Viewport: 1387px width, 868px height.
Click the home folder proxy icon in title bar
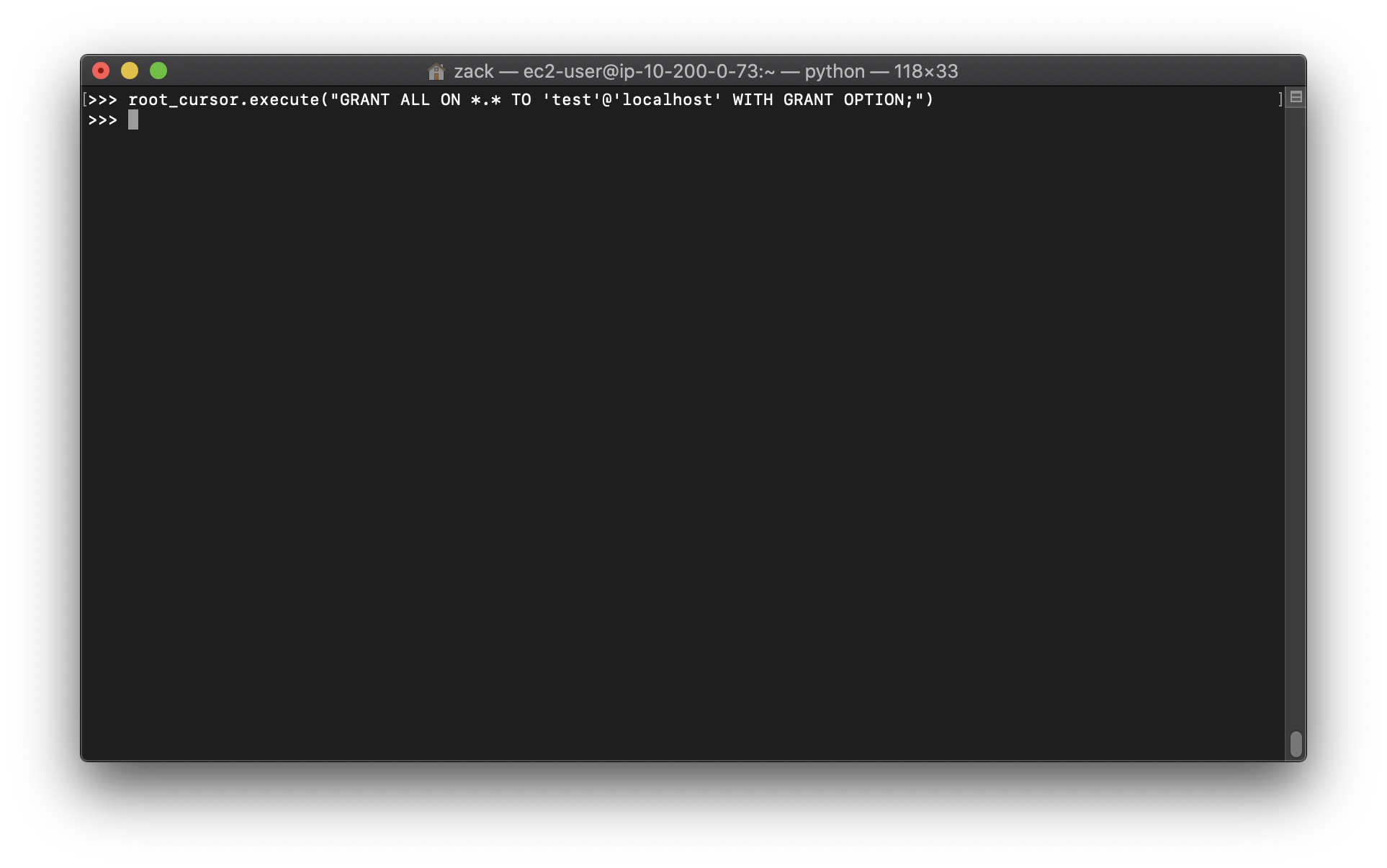[436, 71]
